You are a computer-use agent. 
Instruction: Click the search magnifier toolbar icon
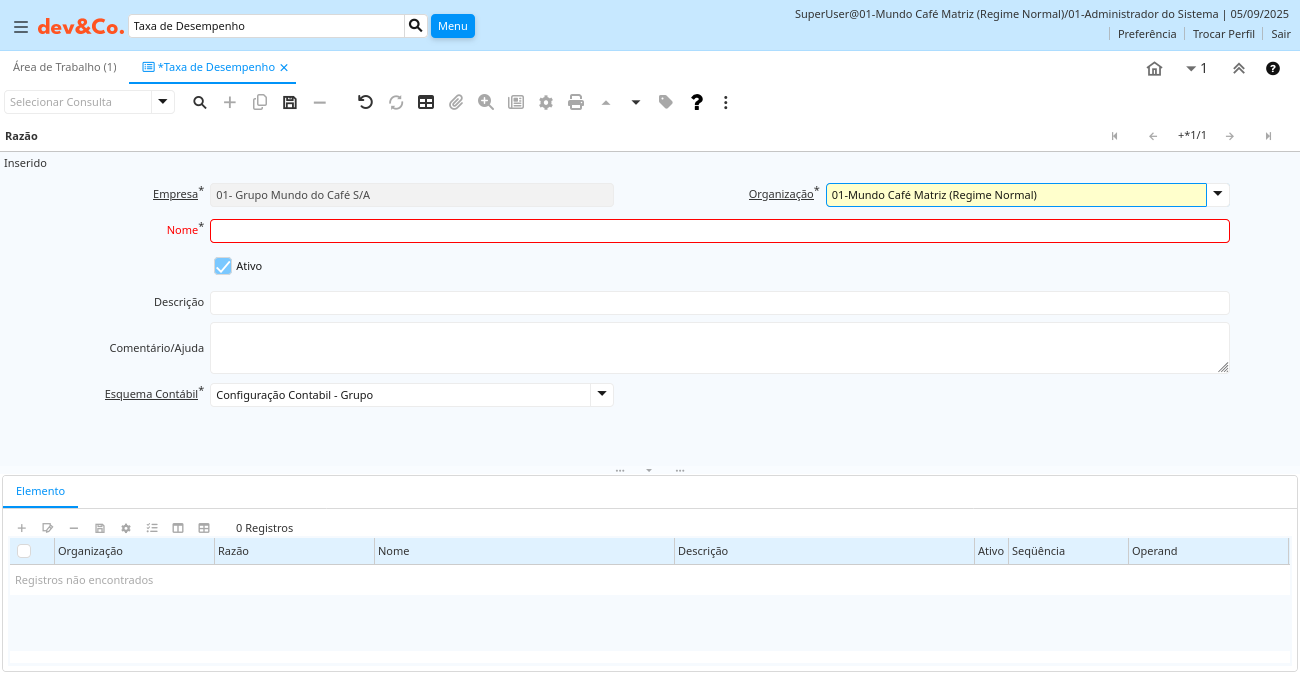pos(200,102)
